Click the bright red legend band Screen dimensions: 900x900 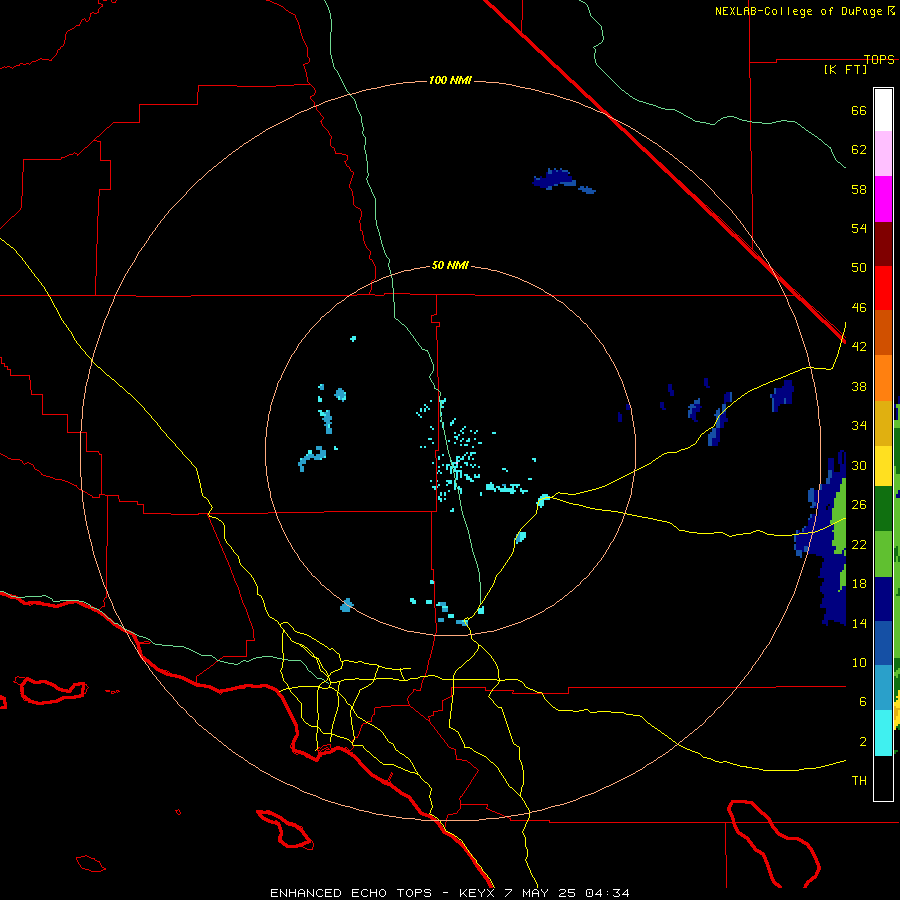click(883, 288)
